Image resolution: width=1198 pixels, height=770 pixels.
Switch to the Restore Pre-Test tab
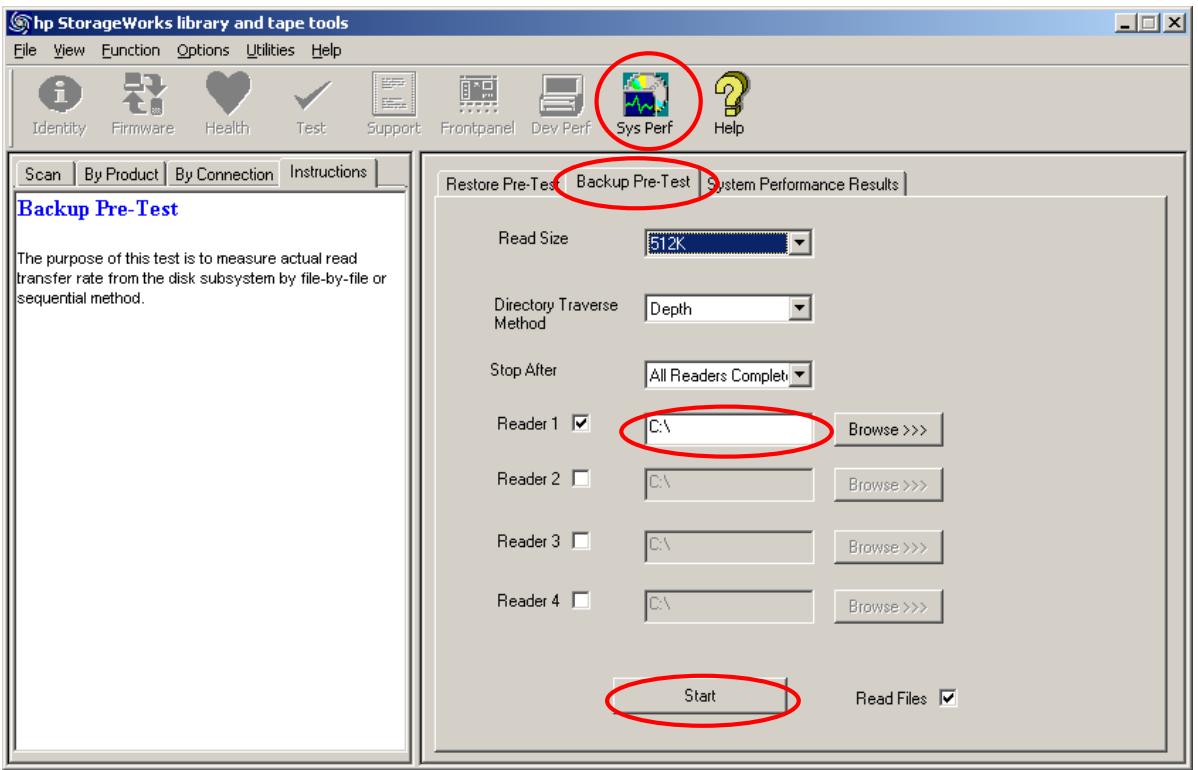500,184
